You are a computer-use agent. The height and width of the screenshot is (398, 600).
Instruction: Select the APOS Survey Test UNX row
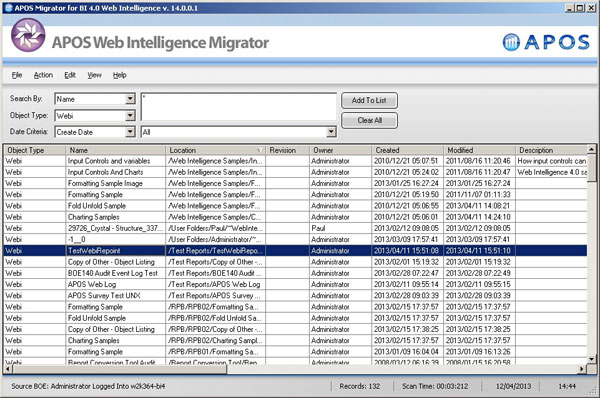tap(295, 295)
